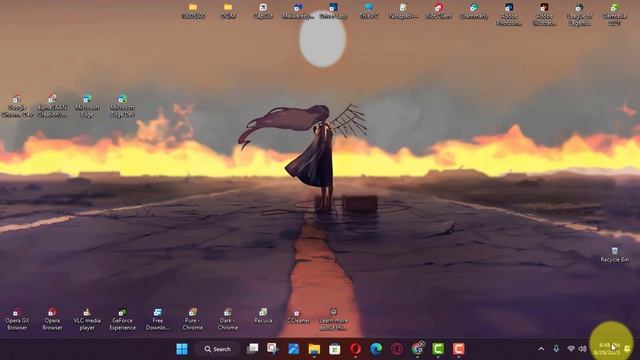Select the Microsoft Edge Dev desktop shortcut
Image resolution: width=640 pixels, height=360 pixels.
(x=122, y=106)
